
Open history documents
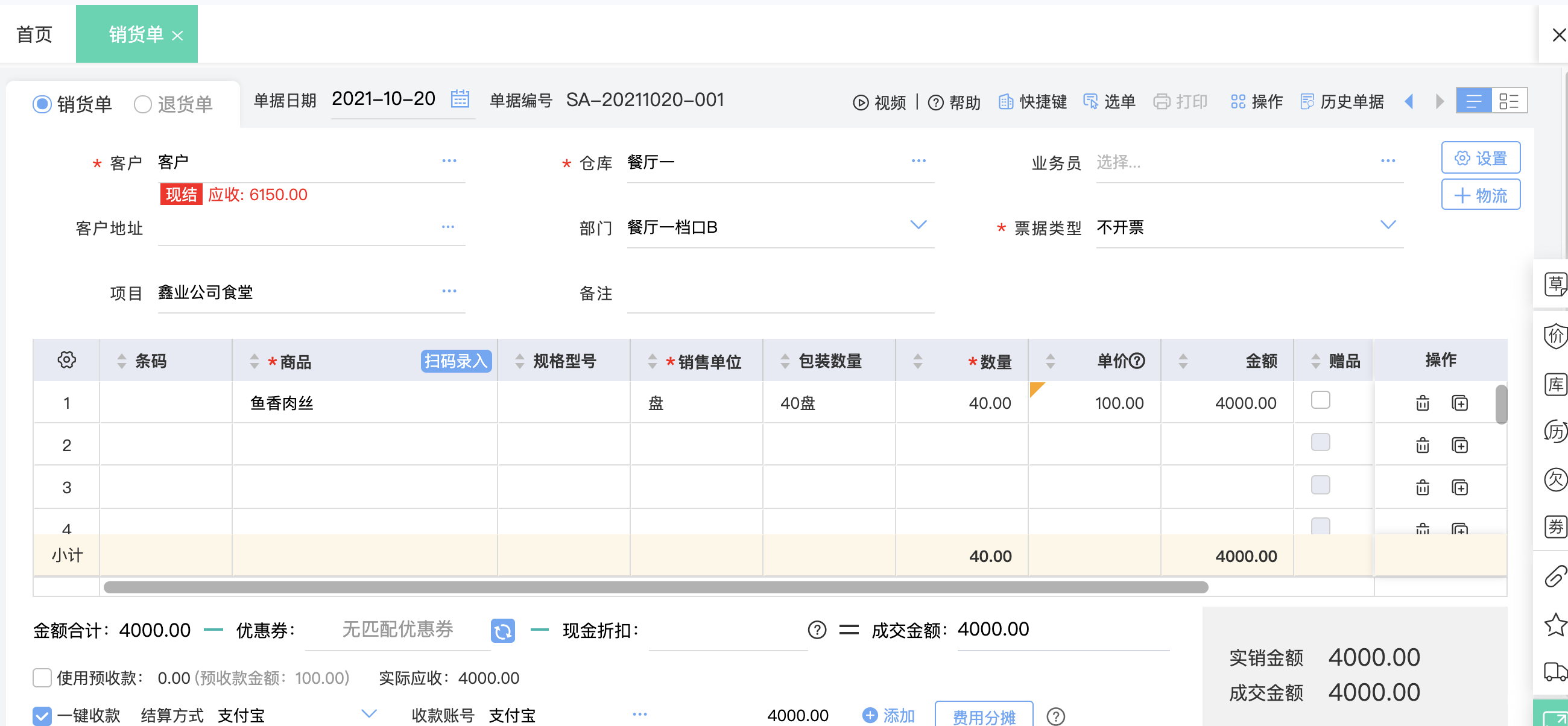click(1342, 102)
